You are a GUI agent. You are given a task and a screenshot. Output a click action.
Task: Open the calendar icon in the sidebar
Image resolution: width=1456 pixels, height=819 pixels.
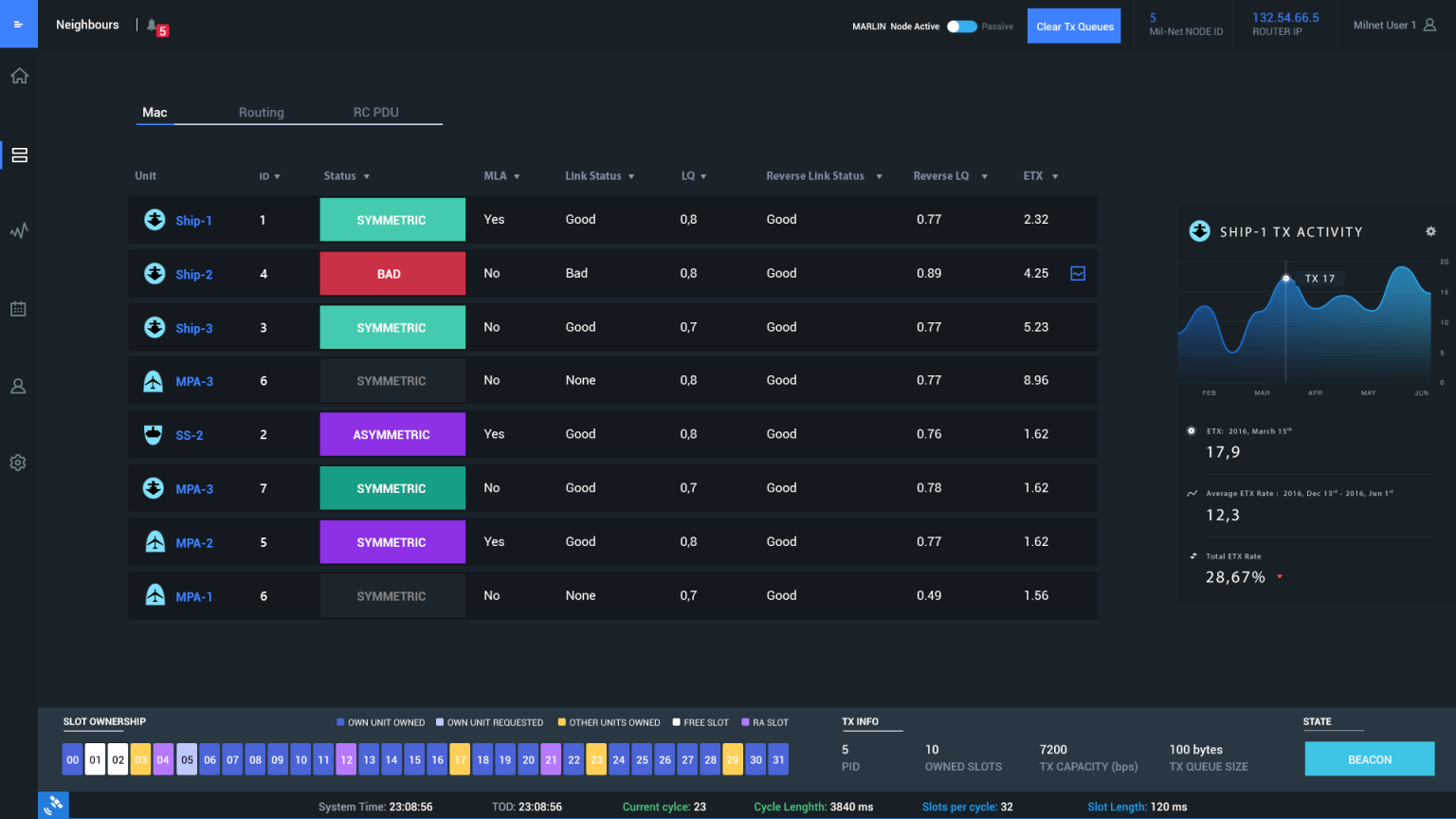(19, 308)
